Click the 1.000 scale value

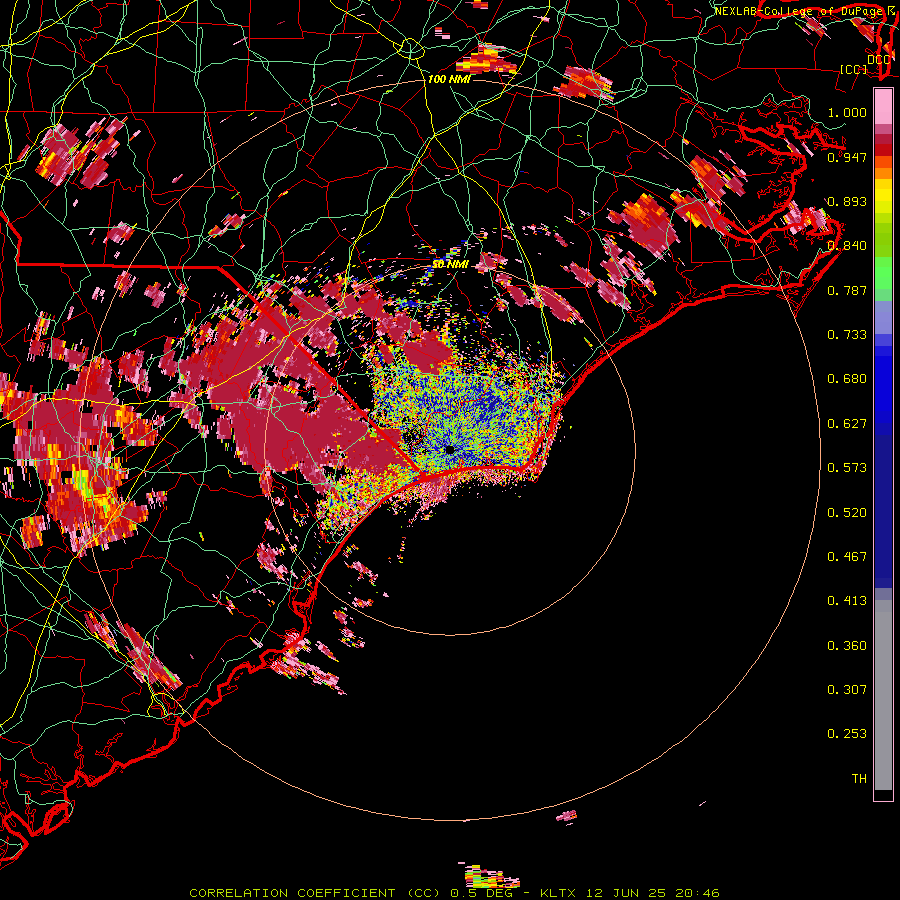847,112
